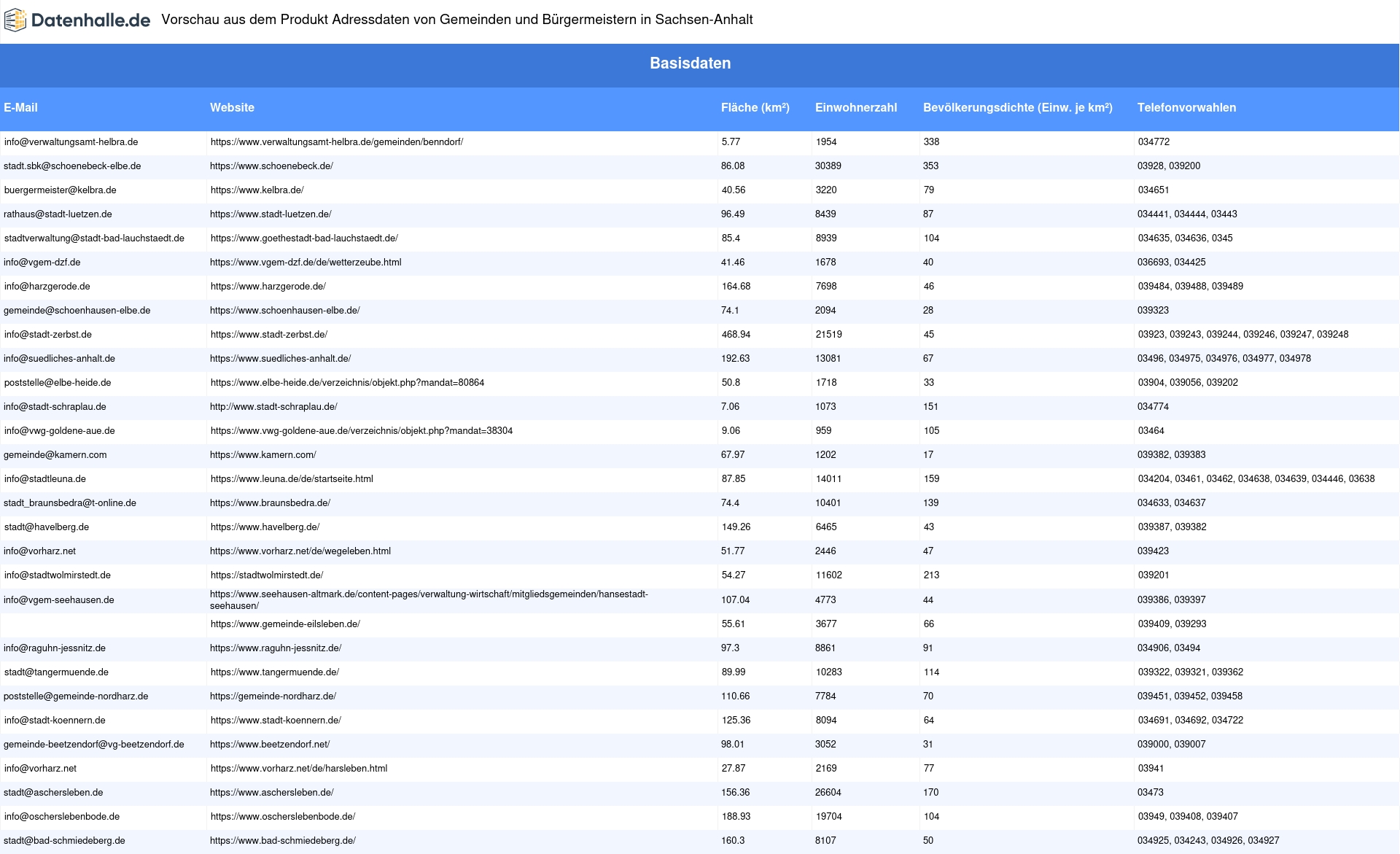Open the stadtwolmirstedt.de website link
Image resolution: width=1400 pixels, height=854 pixels.
point(267,575)
